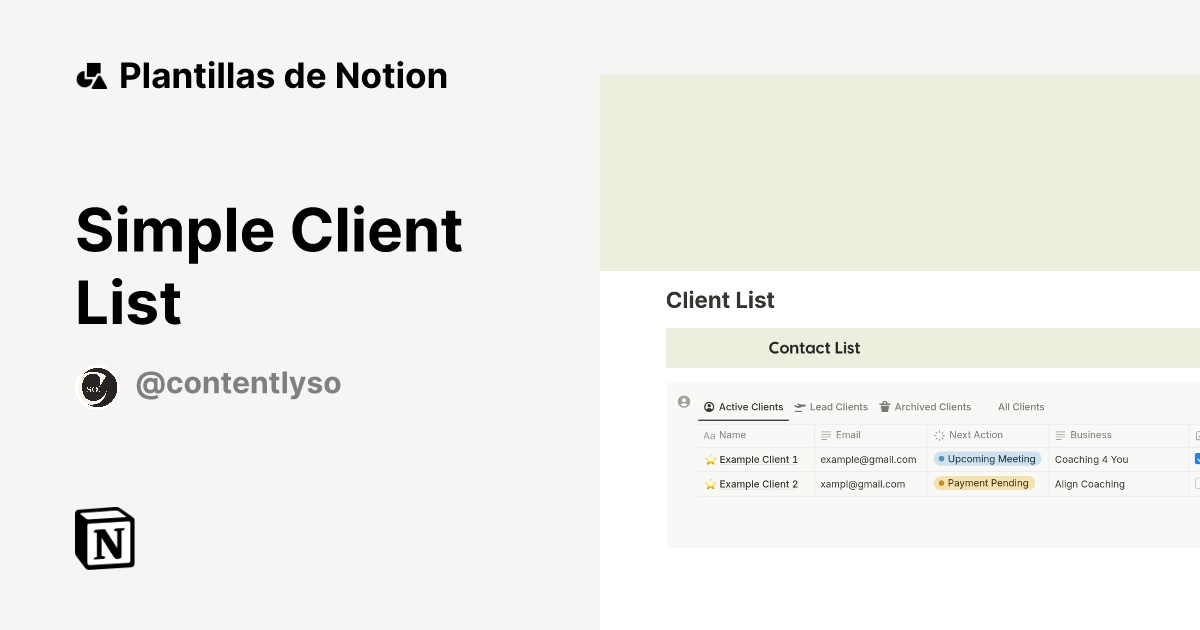Click the account avatar icon left of the tabs
This screenshot has width=1200, height=630.
(x=683, y=401)
